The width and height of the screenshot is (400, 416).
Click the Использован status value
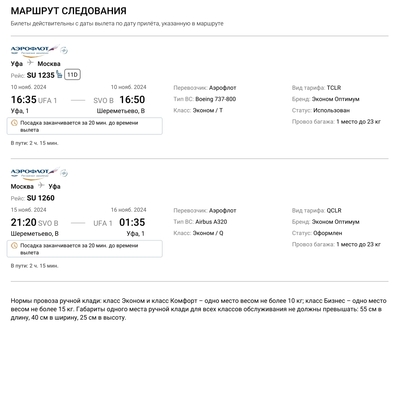click(331, 110)
